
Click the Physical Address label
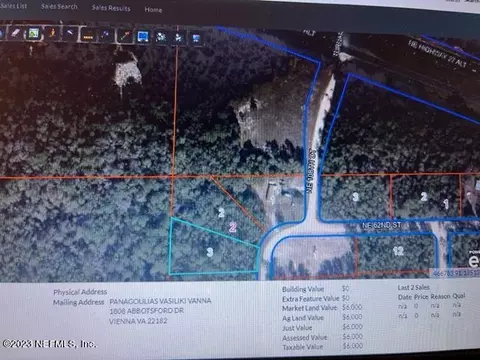(x=80, y=292)
